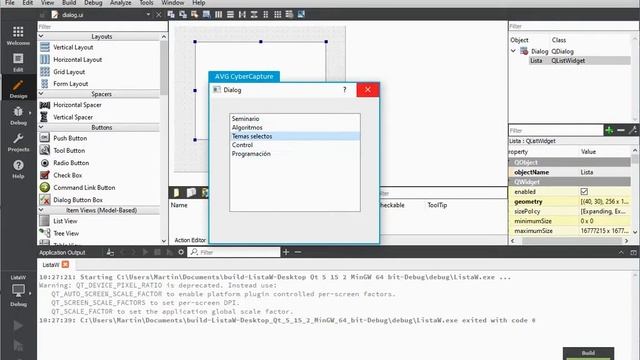This screenshot has width=640, height=360.
Task: Select Command Link Button widget
Action: pos(84,188)
